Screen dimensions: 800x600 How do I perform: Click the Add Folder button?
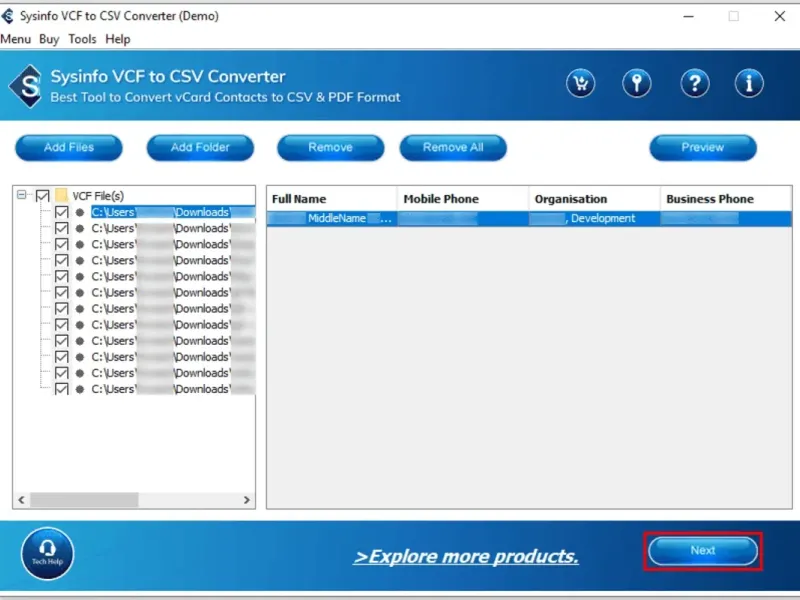tap(200, 147)
